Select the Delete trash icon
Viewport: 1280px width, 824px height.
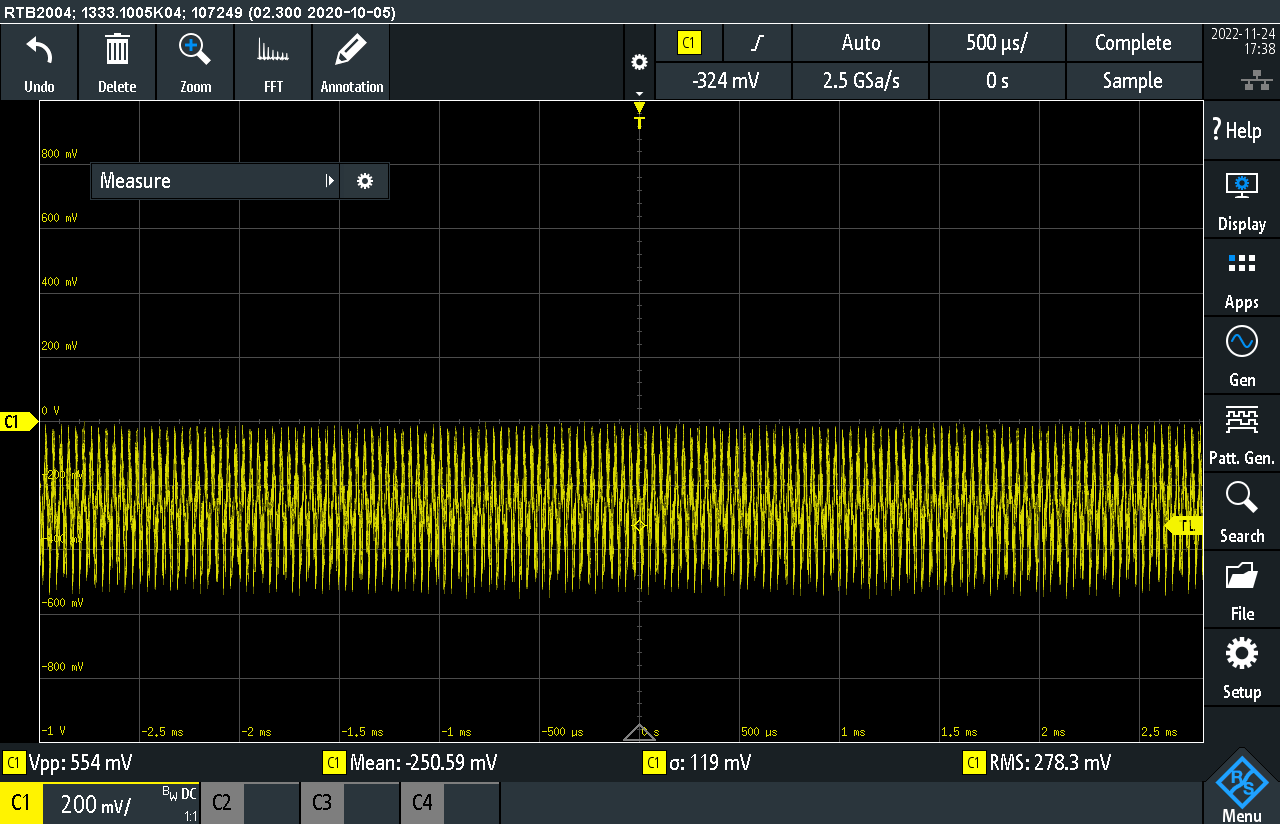click(117, 50)
